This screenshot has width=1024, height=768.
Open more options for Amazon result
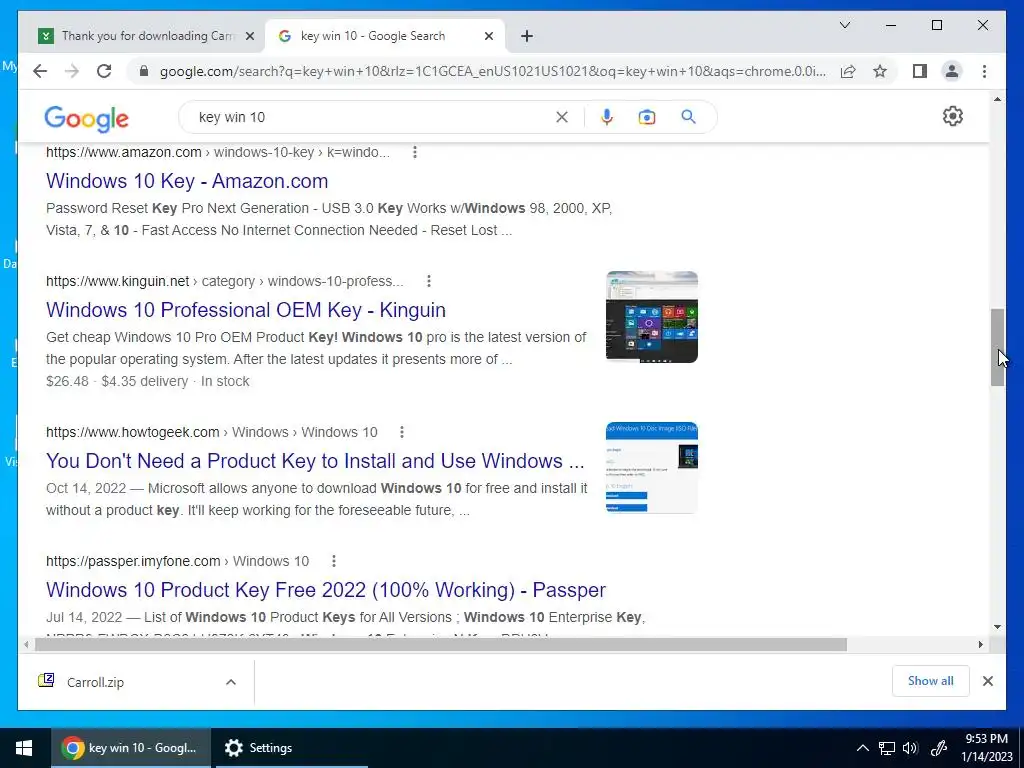(x=415, y=152)
